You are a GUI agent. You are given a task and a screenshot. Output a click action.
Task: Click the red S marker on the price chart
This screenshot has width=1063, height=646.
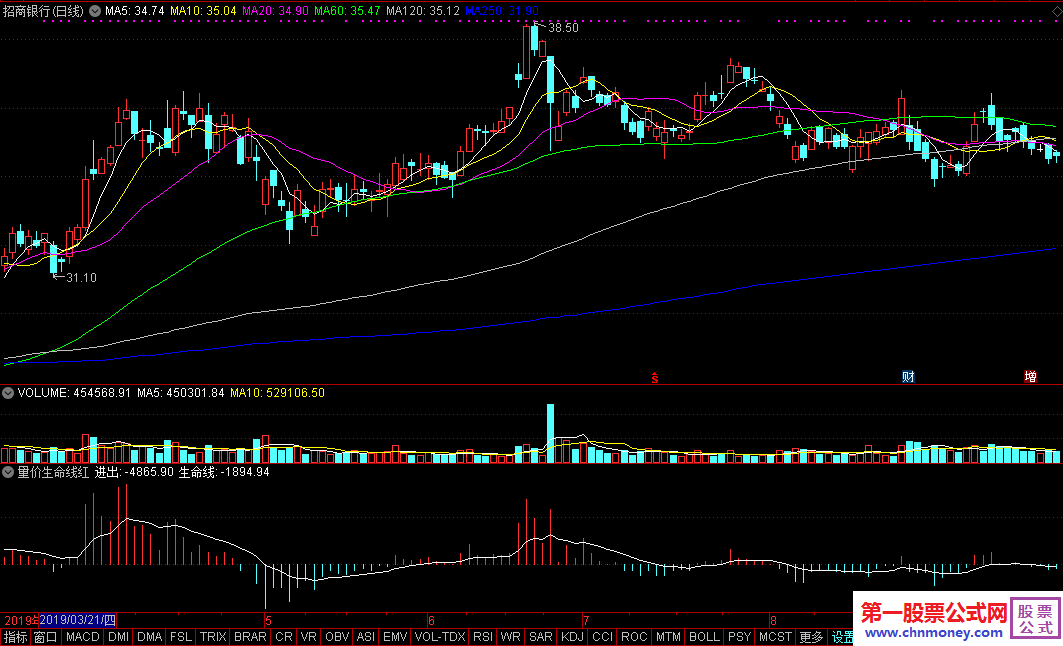[655, 378]
